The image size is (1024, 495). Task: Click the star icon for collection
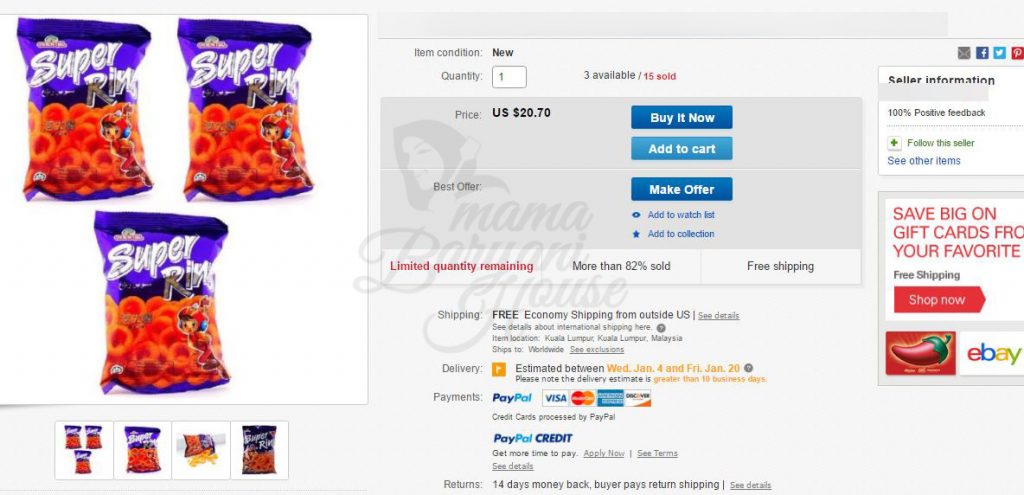pos(636,234)
